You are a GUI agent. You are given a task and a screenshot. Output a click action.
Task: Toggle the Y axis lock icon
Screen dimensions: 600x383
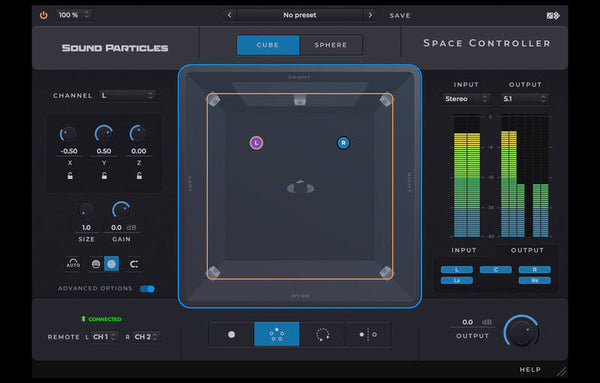104,176
